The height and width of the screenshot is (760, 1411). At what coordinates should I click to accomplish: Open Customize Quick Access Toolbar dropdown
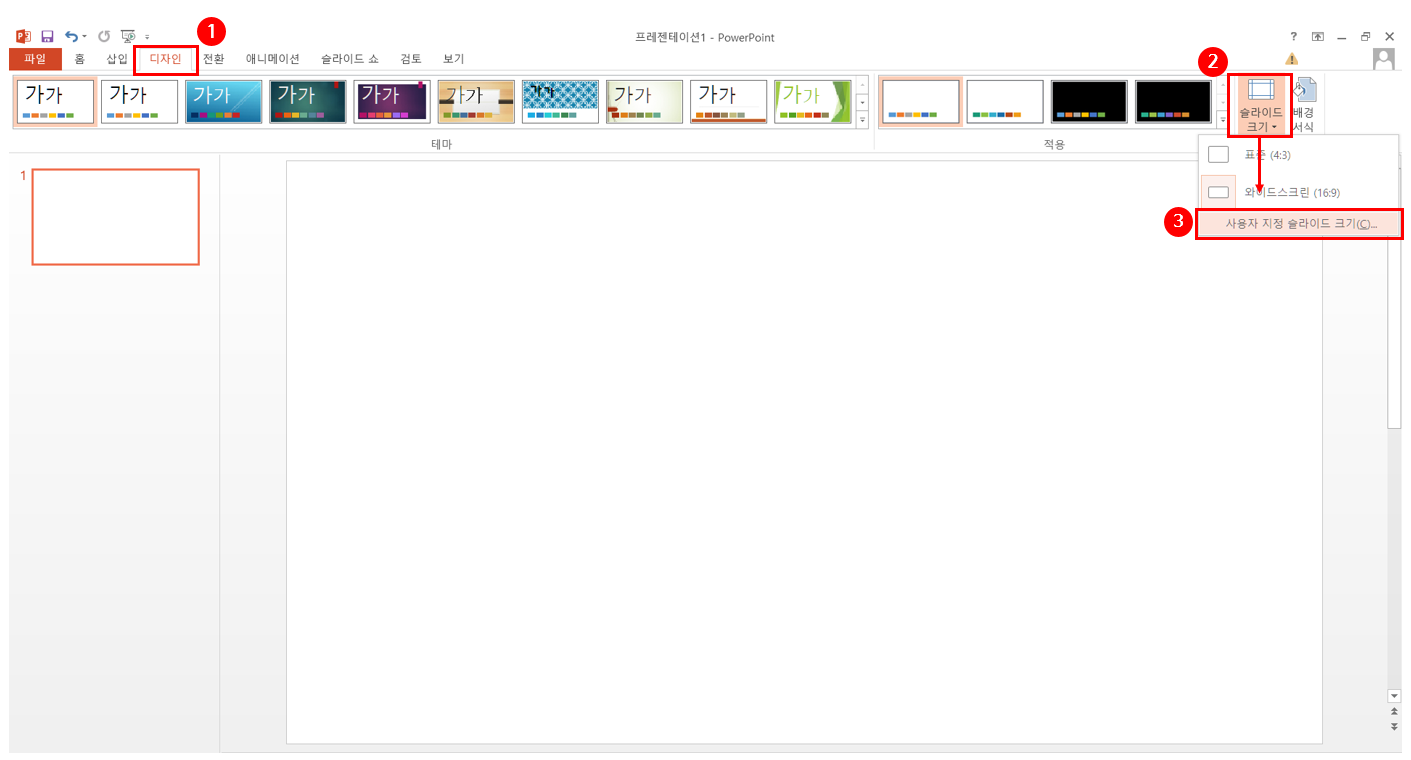[x=148, y=38]
